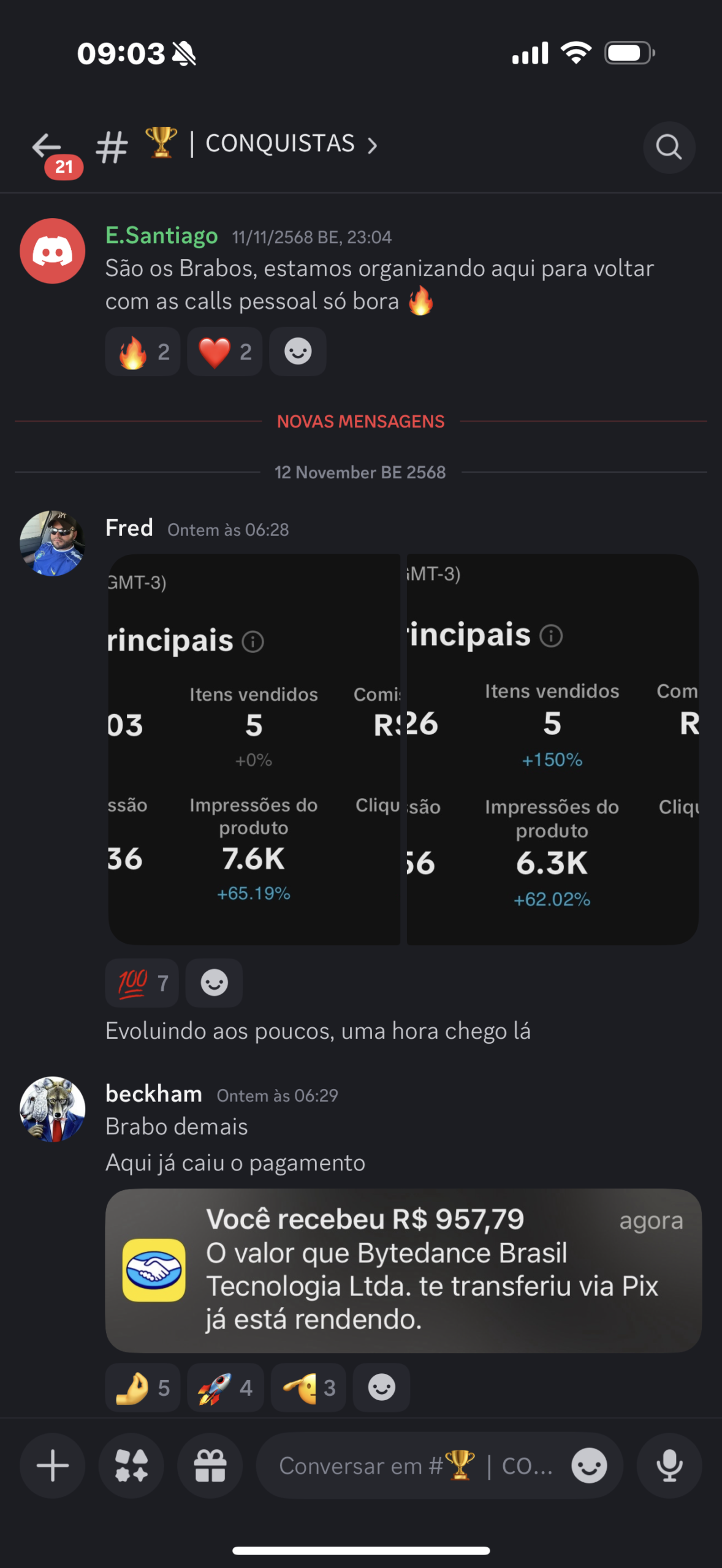Toggle the fire reaction on E.Santiago's message
This screenshot has width=722, height=1568.
click(143, 352)
